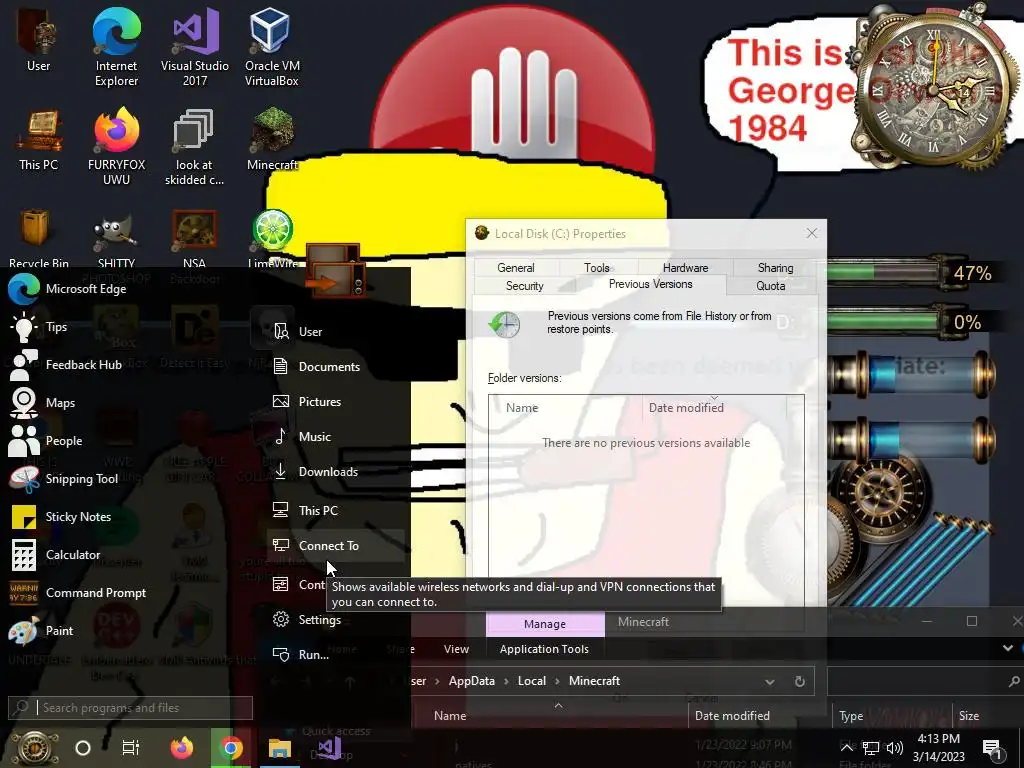Click the steampunk Start button

[x=33, y=748]
